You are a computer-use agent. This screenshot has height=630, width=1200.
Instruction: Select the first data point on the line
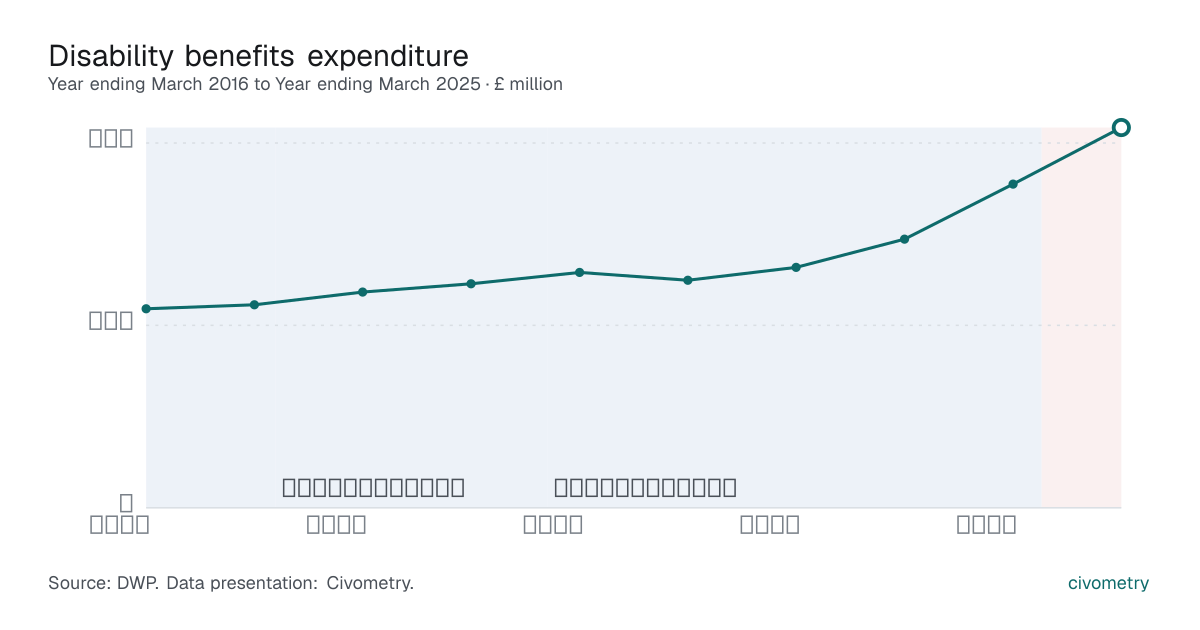click(x=146, y=309)
